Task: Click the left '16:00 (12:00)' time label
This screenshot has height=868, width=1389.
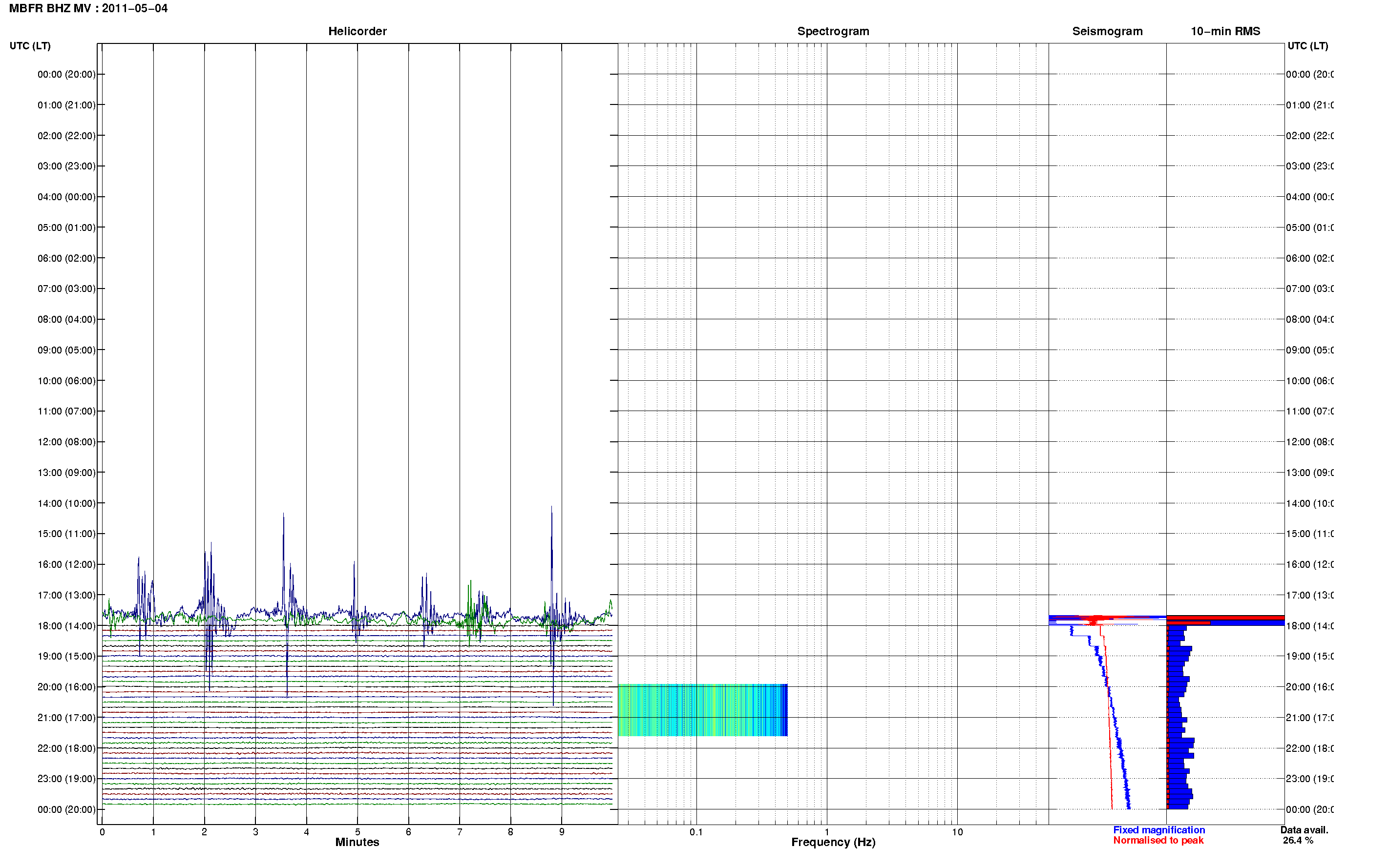Action: click(x=66, y=564)
